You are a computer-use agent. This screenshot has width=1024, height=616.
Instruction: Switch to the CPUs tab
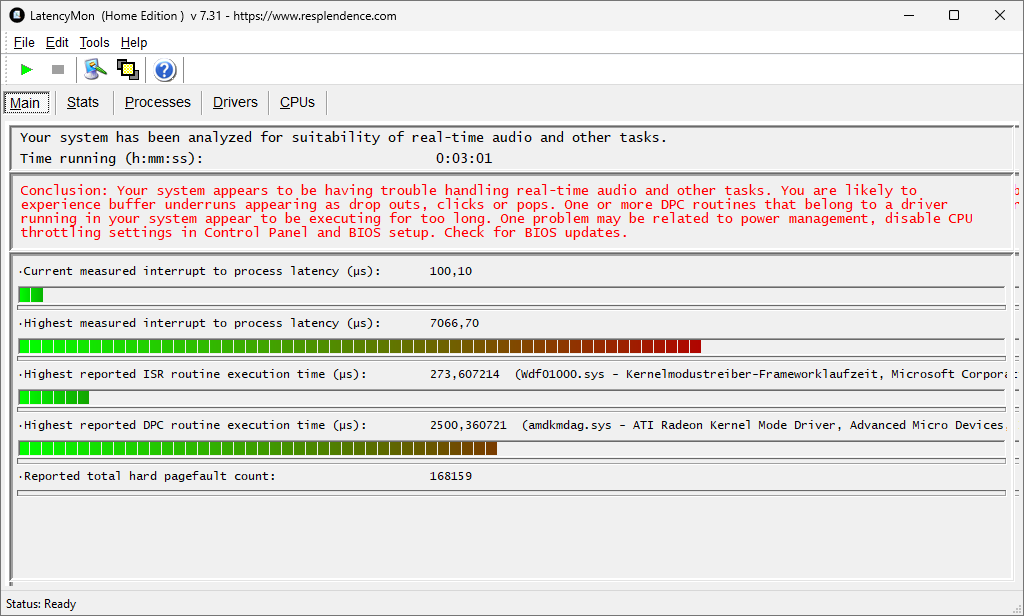(x=297, y=102)
